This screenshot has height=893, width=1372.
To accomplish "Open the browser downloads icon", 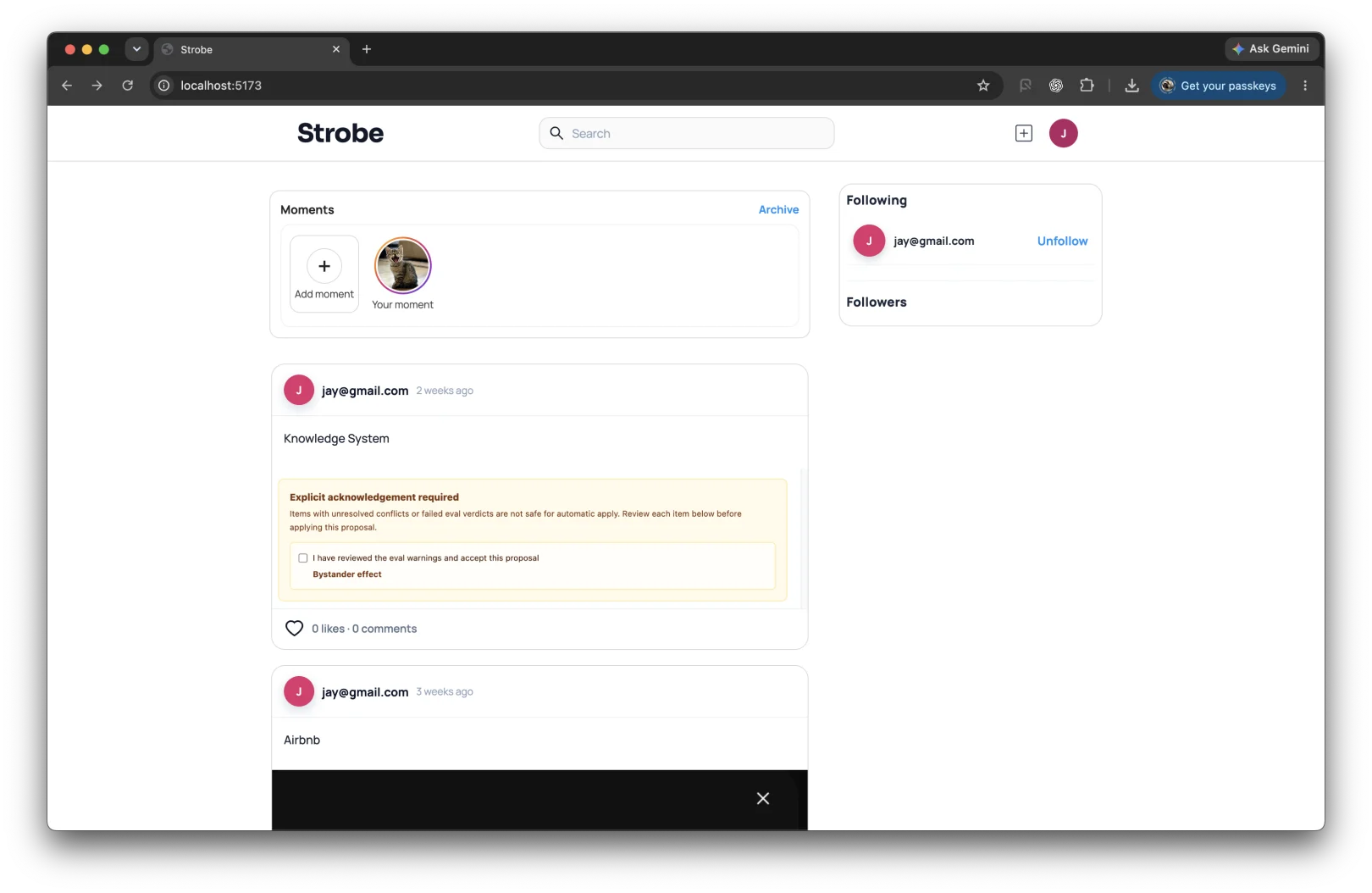I will [x=1131, y=86].
